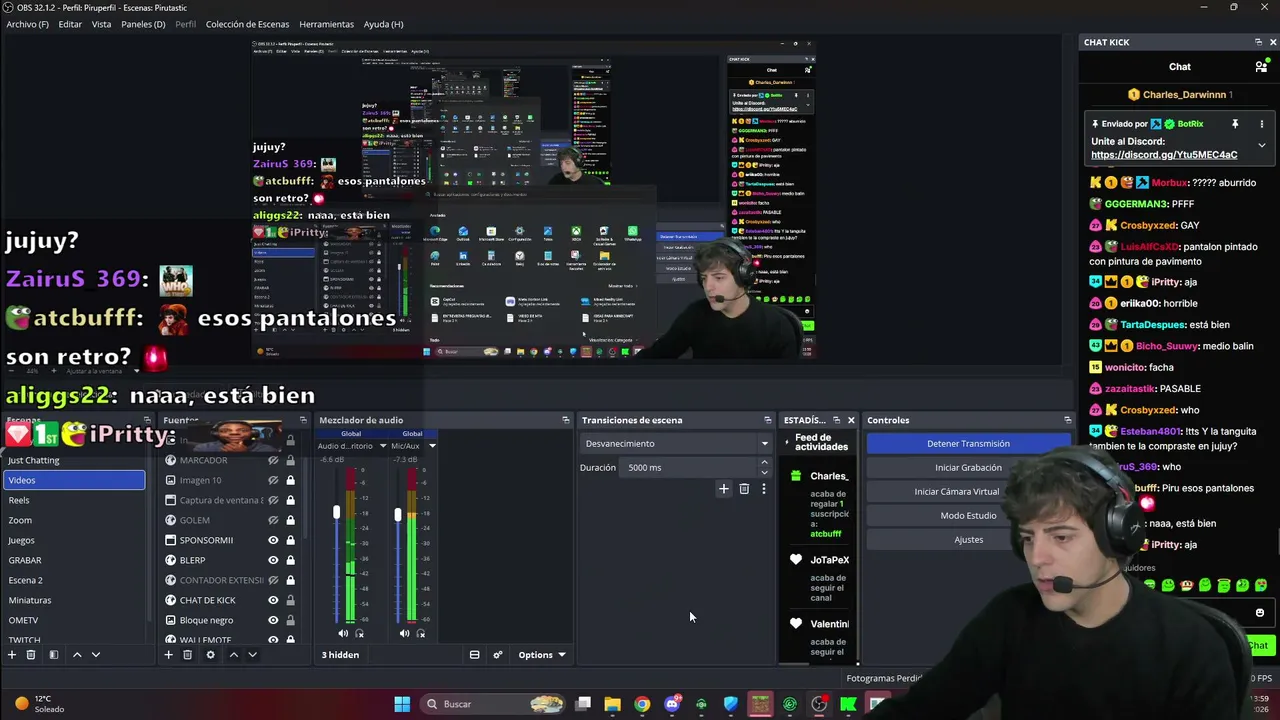Open Google Chrome from the taskbar

coord(642,704)
